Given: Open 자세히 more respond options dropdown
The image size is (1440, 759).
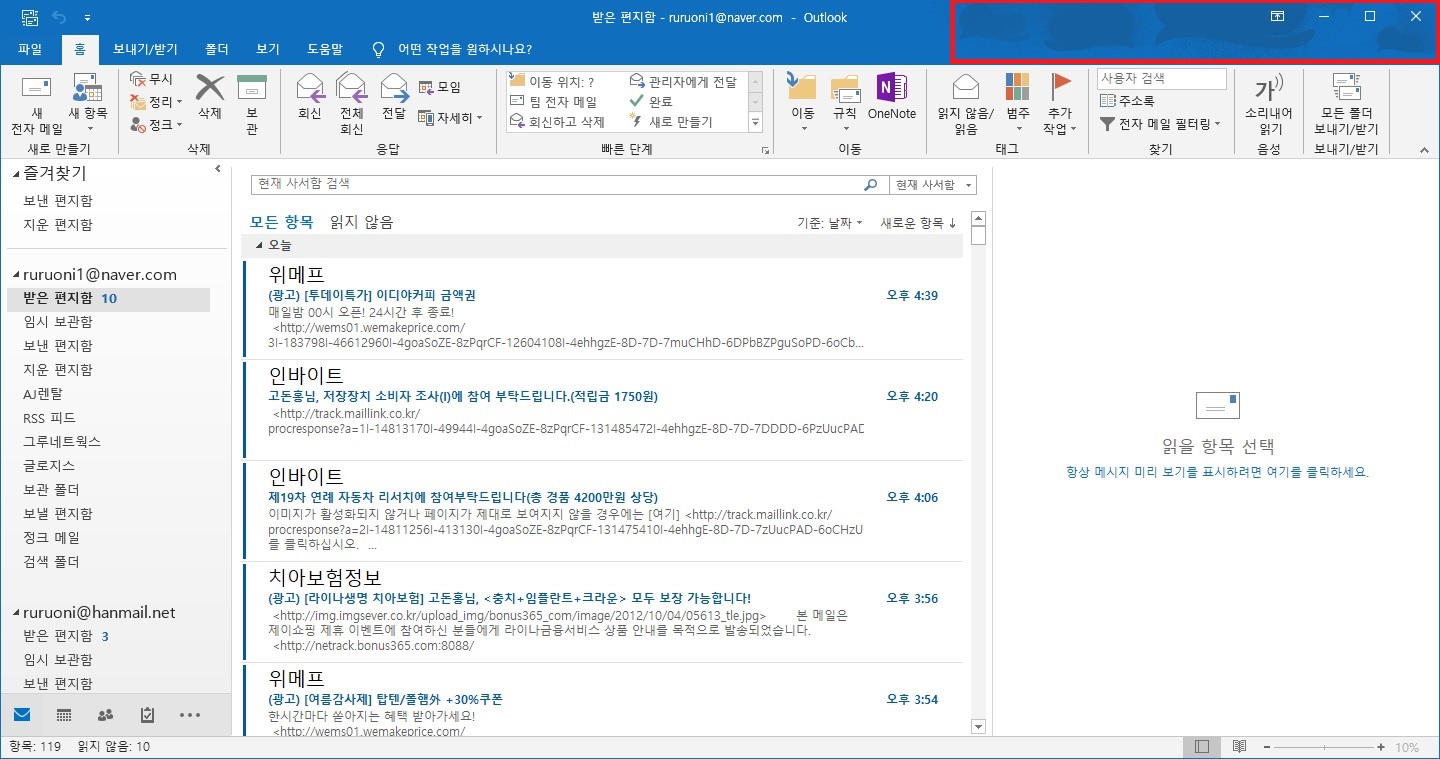Looking at the screenshot, I should click(450, 118).
